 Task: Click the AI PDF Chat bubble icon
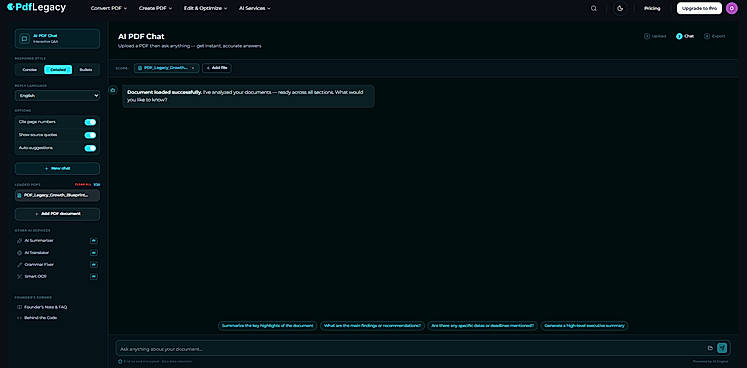[x=24, y=39]
